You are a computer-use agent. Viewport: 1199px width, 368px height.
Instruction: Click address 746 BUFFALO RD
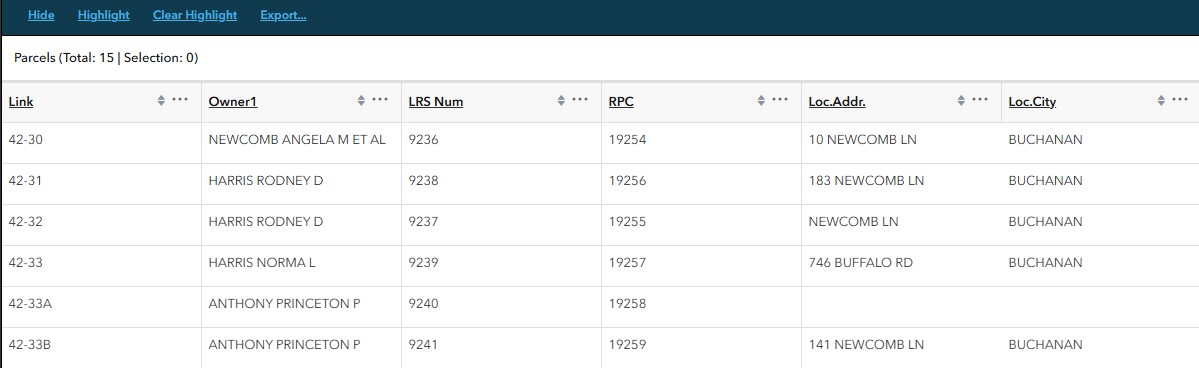(861, 263)
